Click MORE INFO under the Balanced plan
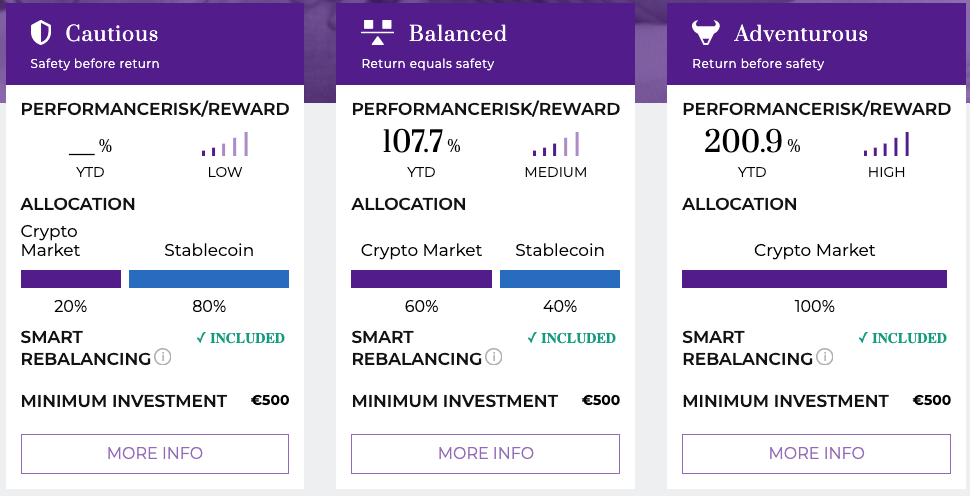Image resolution: width=970 pixels, height=496 pixels. tap(486, 453)
